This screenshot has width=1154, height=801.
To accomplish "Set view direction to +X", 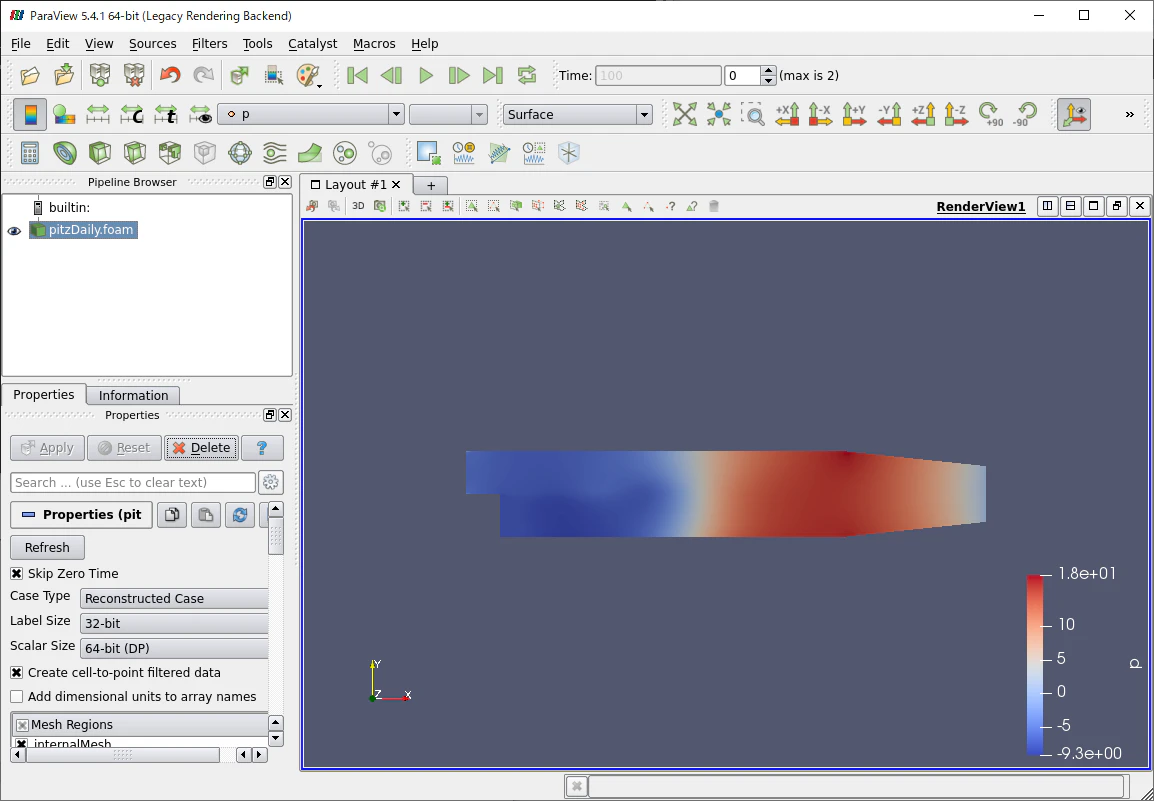I will click(x=787, y=114).
